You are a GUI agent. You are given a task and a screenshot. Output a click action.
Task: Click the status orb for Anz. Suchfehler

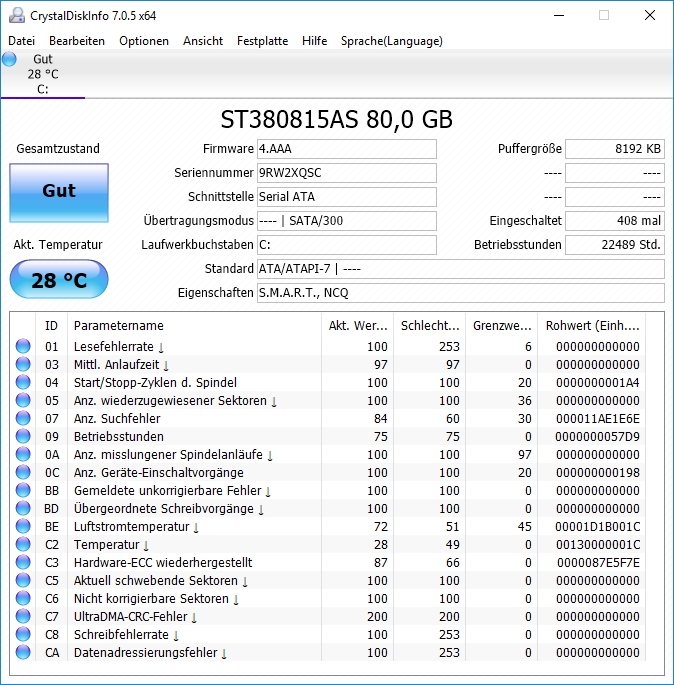click(23, 418)
